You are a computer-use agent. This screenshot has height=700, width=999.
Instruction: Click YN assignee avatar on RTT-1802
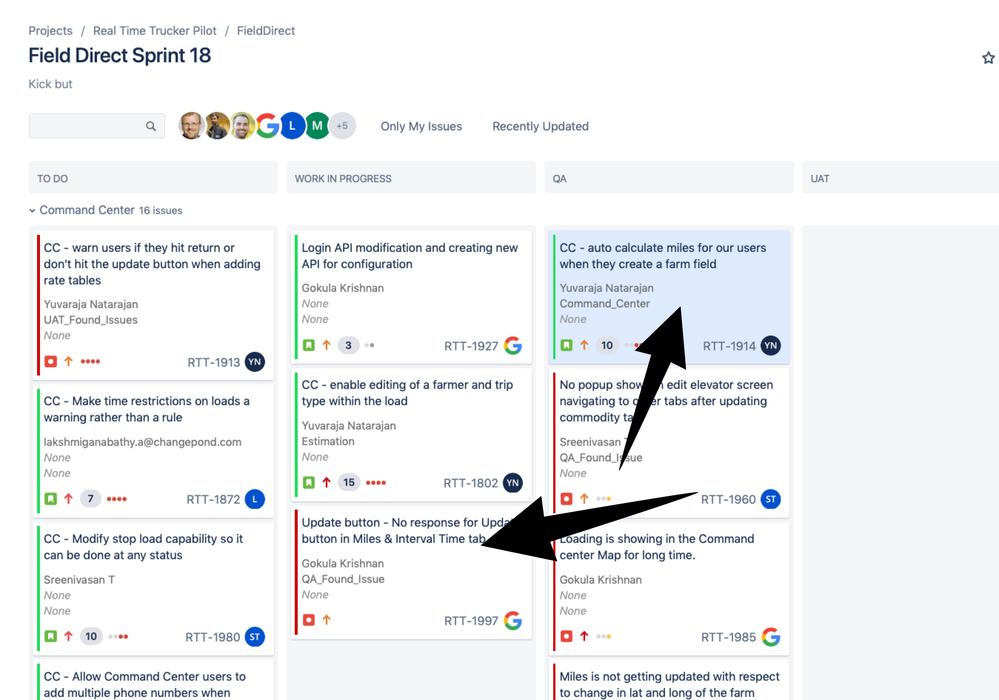click(513, 483)
